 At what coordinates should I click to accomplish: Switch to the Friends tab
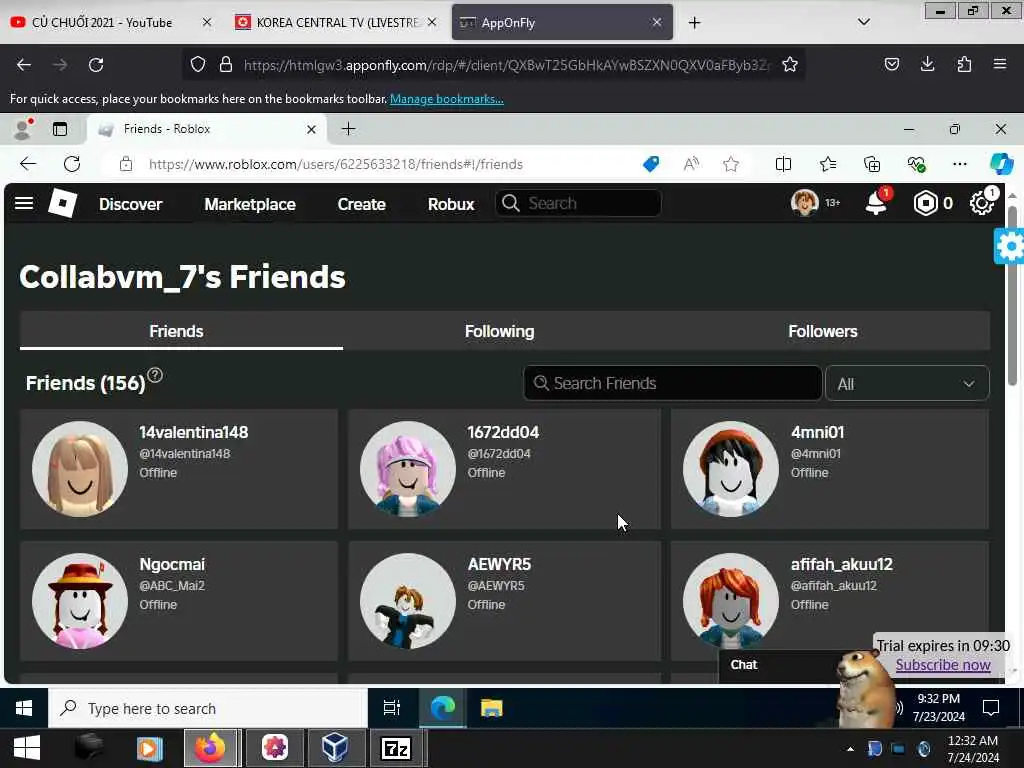[x=176, y=331]
